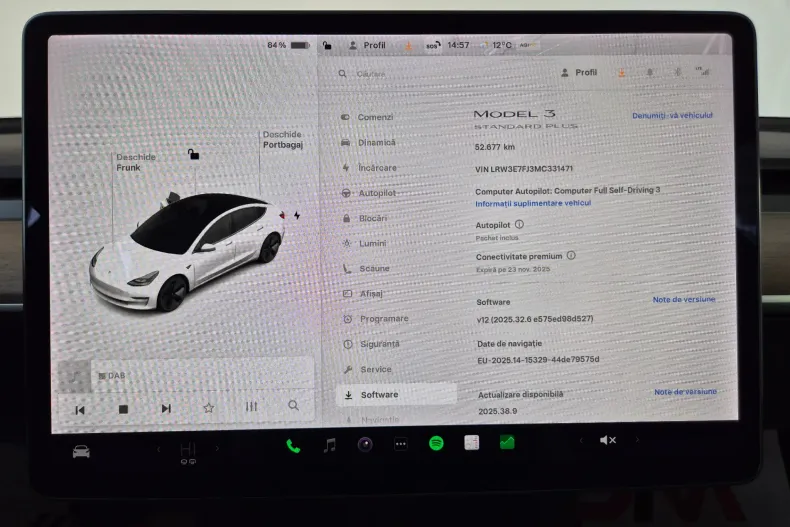Open Profil in settings header
This screenshot has height=527, width=790.
(579, 73)
